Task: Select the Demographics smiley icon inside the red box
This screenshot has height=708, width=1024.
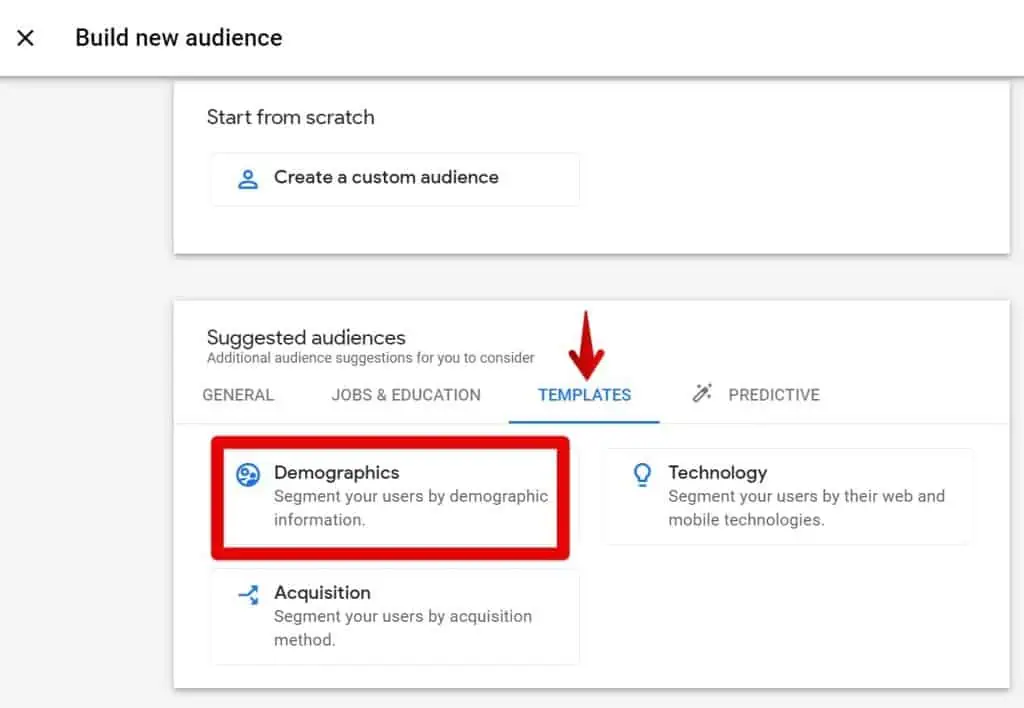Action: (x=247, y=473)
